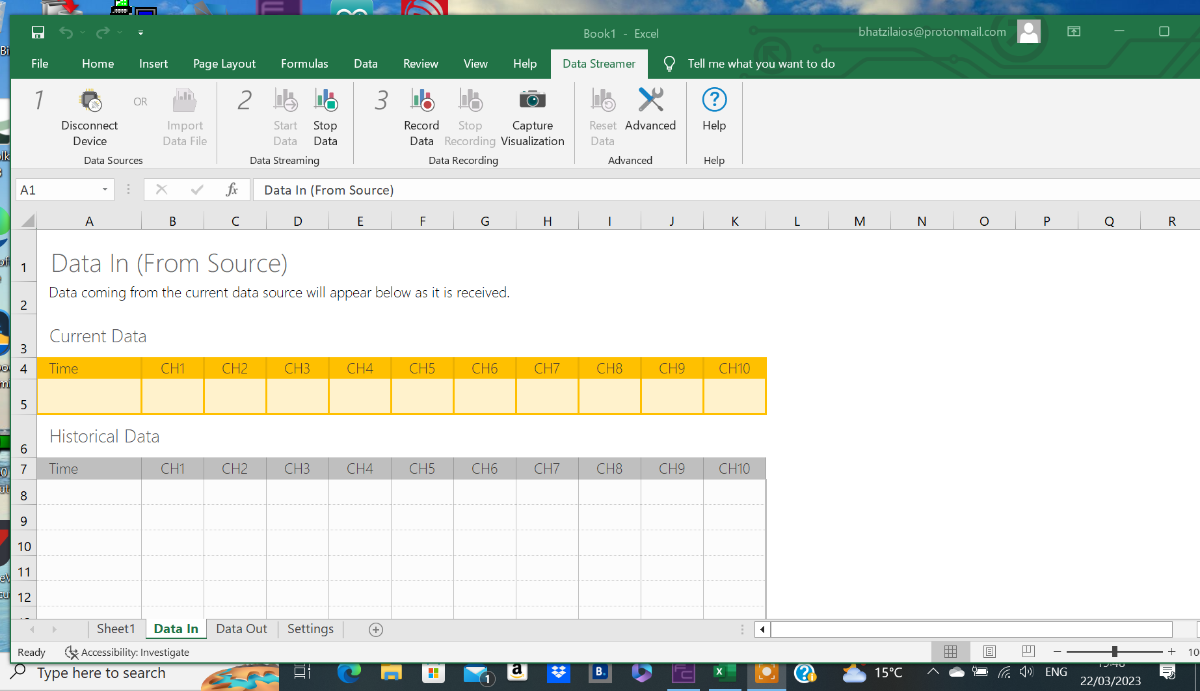Open Customize Quick Access Toolbar dropdown
The width and height of the screenshot is (1200, 691).
coord(141,33)
